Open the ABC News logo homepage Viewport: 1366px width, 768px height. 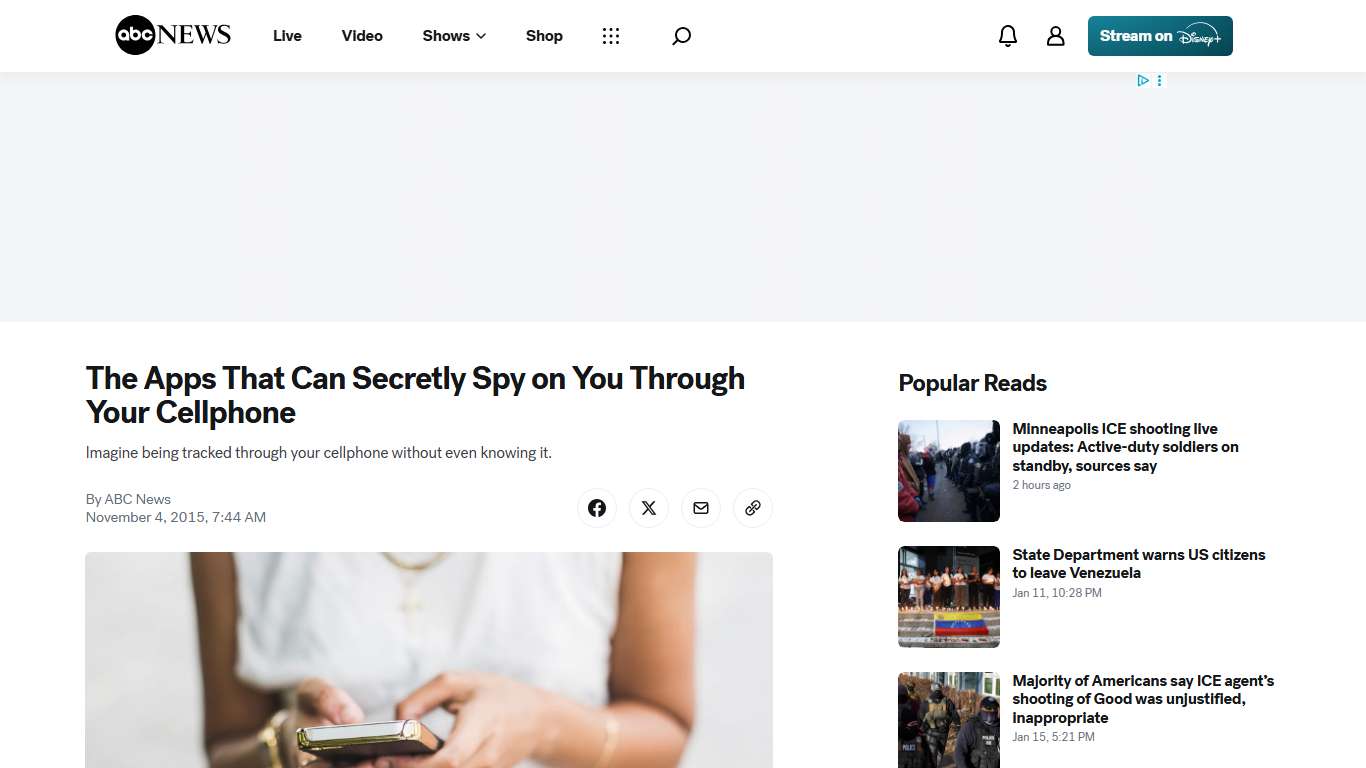point(173,35)
